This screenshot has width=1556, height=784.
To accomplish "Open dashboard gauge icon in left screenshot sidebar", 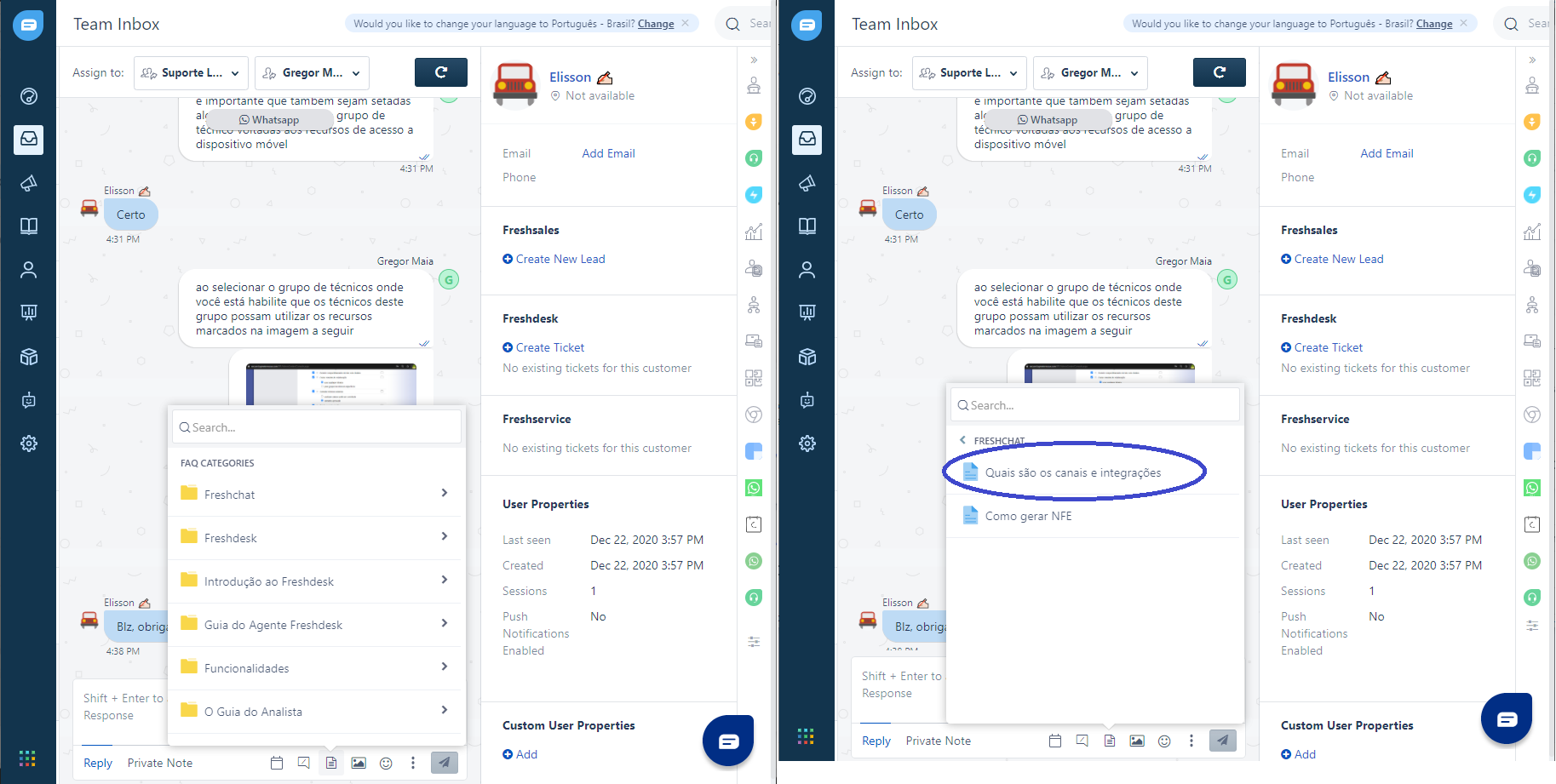I will click(x=29, y=96).
